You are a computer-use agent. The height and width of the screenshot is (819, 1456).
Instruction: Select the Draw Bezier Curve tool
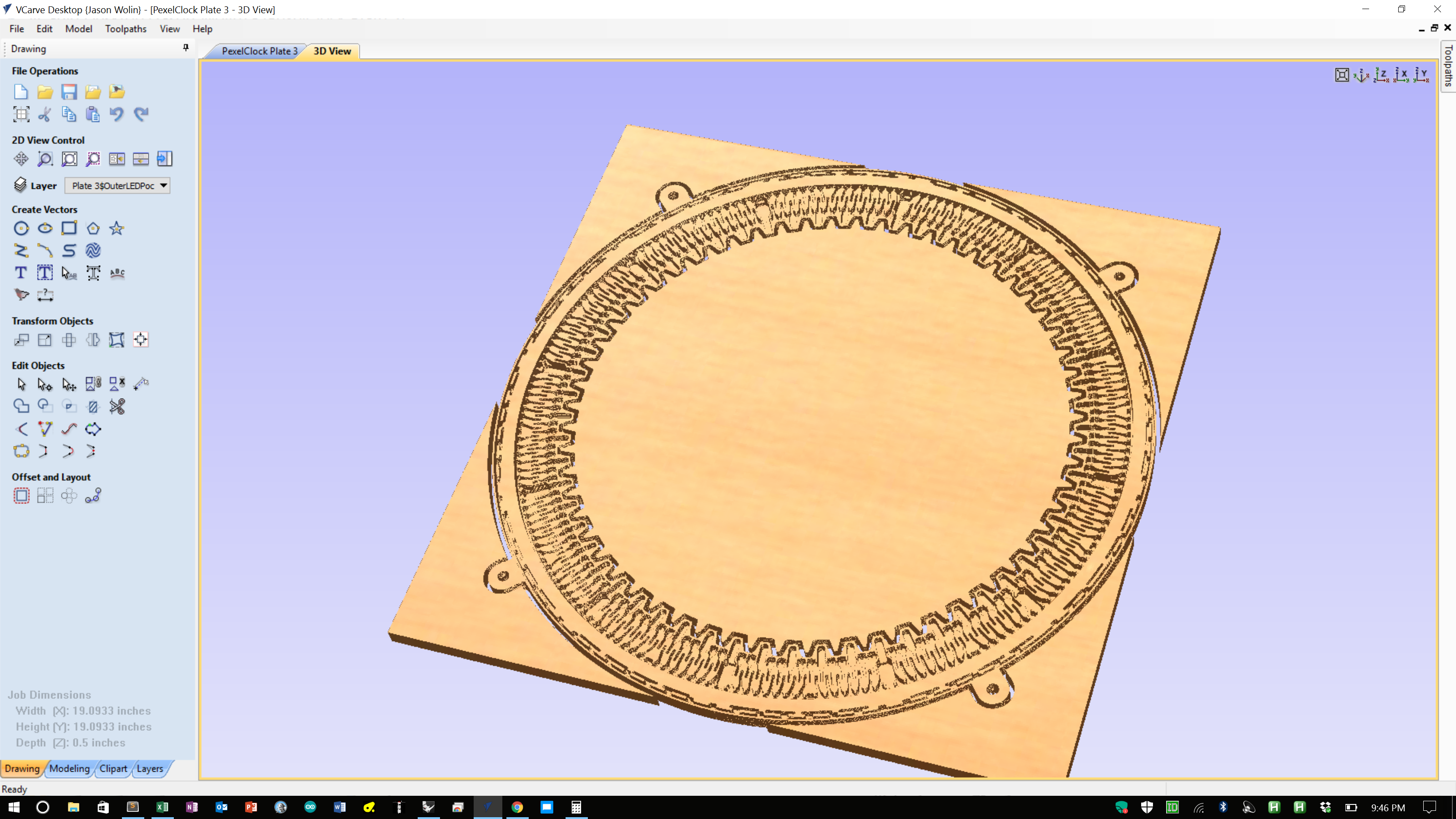(45, 251)
